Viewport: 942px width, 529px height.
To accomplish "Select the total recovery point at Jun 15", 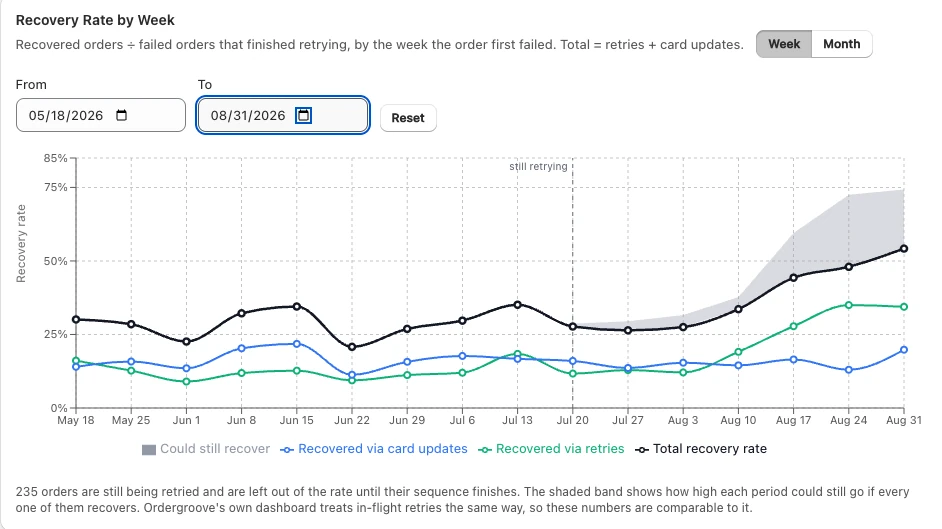I will (x=297, y=307).
